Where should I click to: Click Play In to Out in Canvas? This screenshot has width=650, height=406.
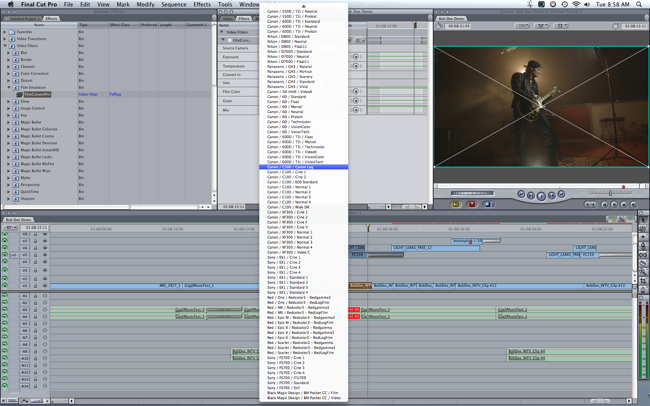(x=531, y=195)
